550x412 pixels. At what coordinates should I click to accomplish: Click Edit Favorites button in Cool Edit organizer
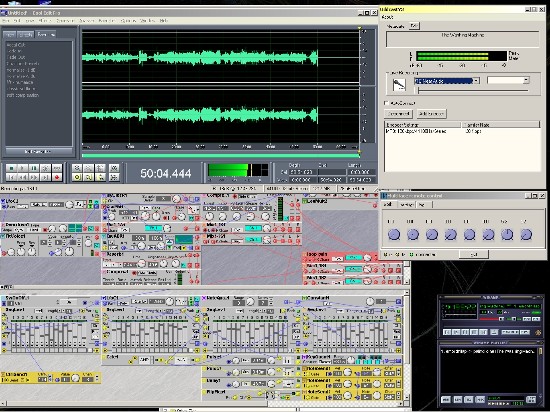(x=38, y=151)
